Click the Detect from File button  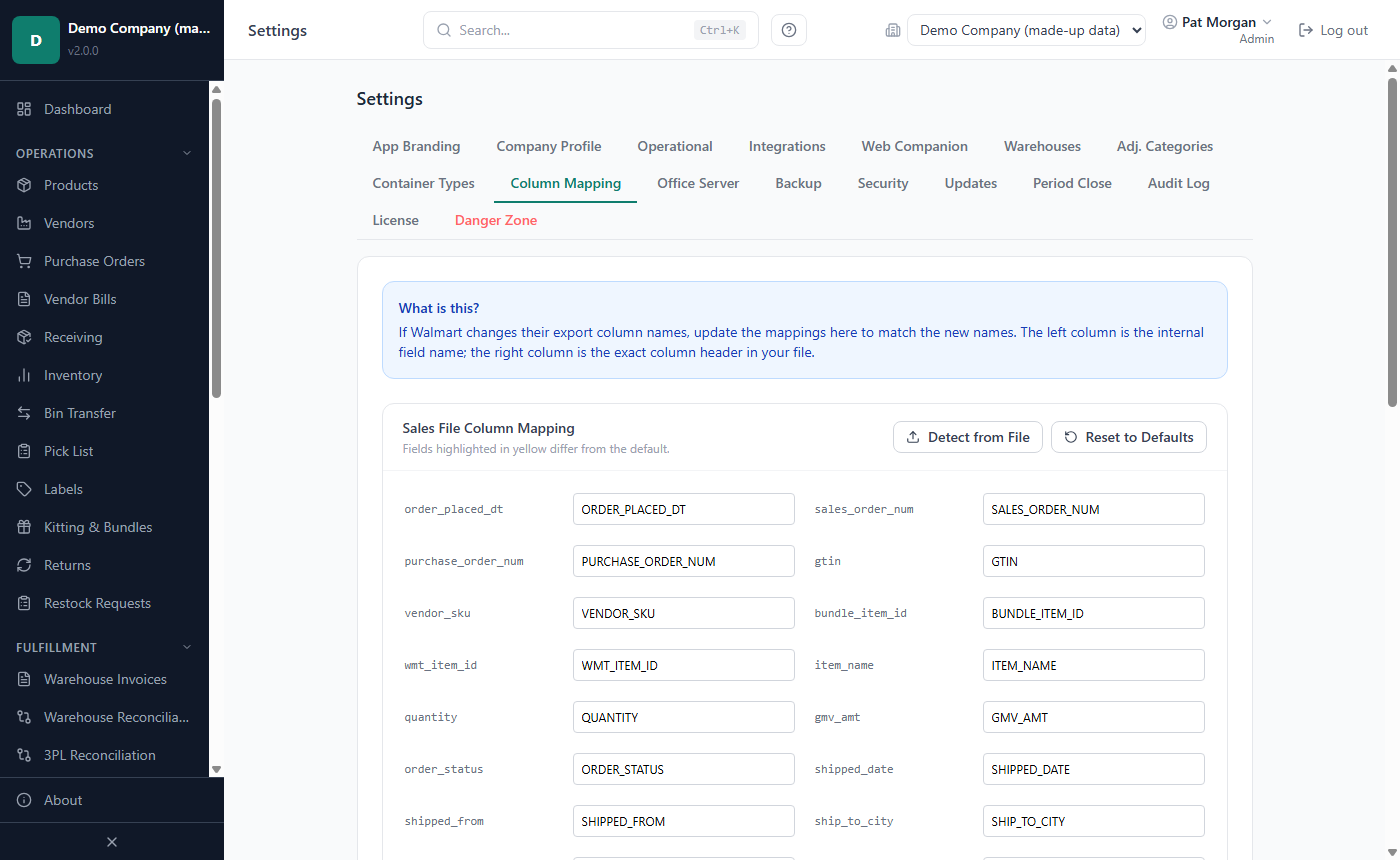[x=968, y=437]
